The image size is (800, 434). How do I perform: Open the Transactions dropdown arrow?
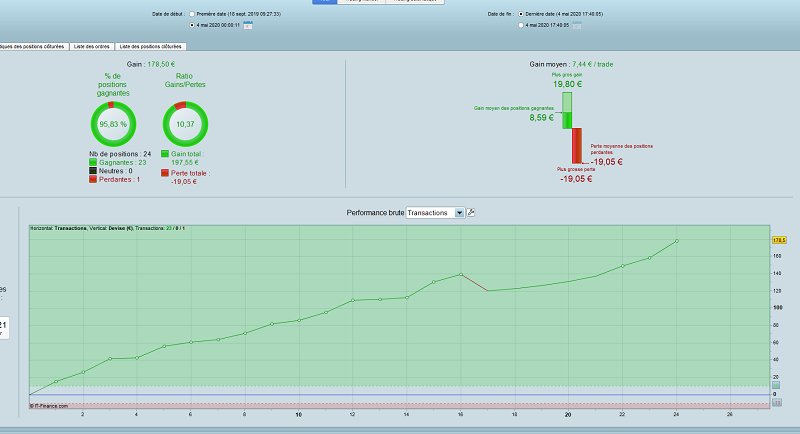(460, 213)
